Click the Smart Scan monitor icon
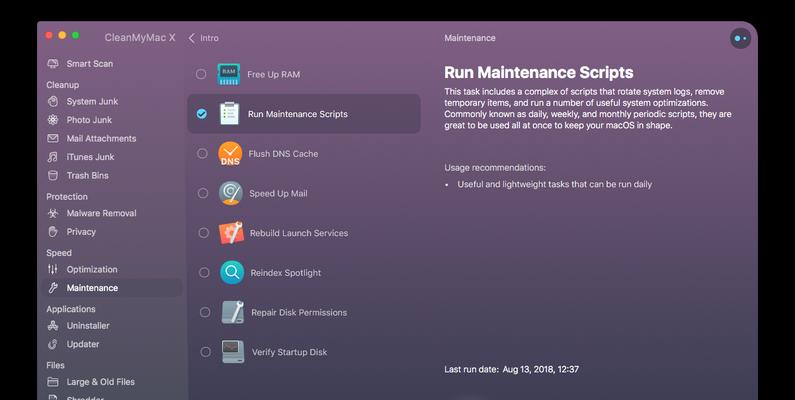 53,64
